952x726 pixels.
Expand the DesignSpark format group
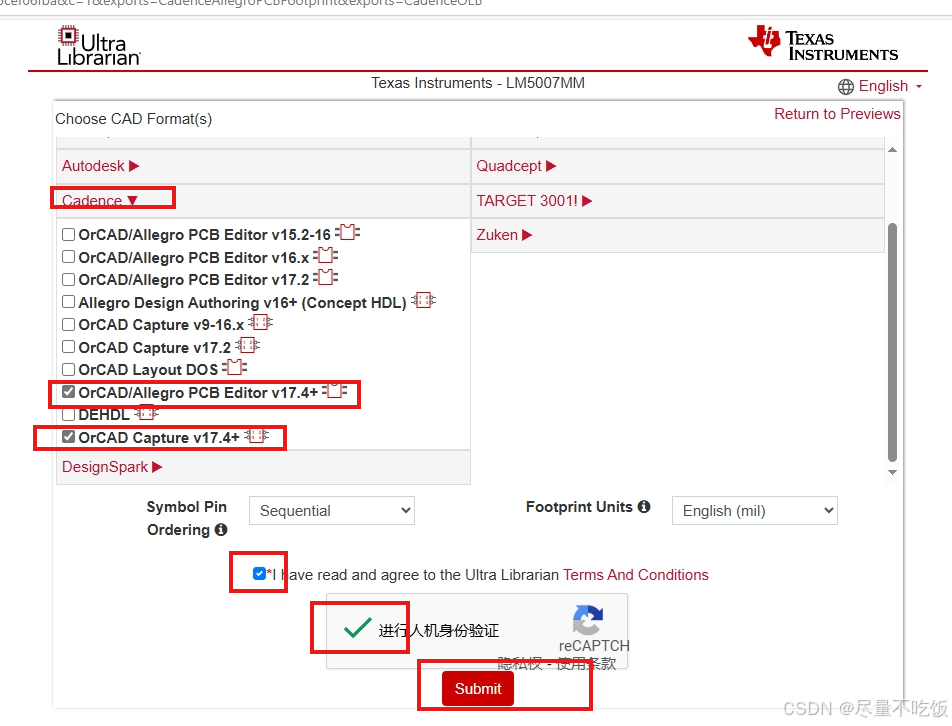(112, 467)
